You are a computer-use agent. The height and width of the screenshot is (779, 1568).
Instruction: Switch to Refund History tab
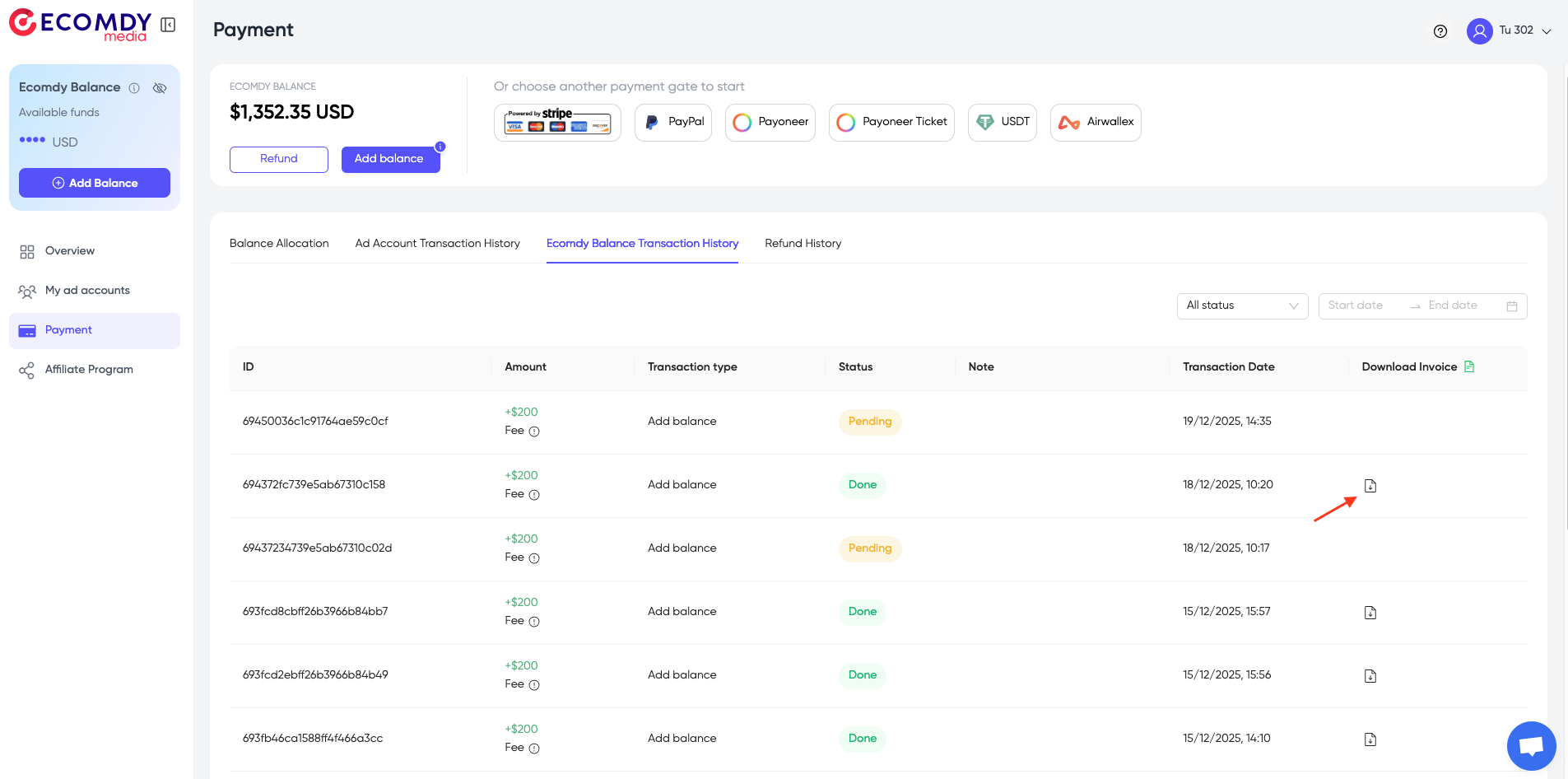[x=803, y=243]
